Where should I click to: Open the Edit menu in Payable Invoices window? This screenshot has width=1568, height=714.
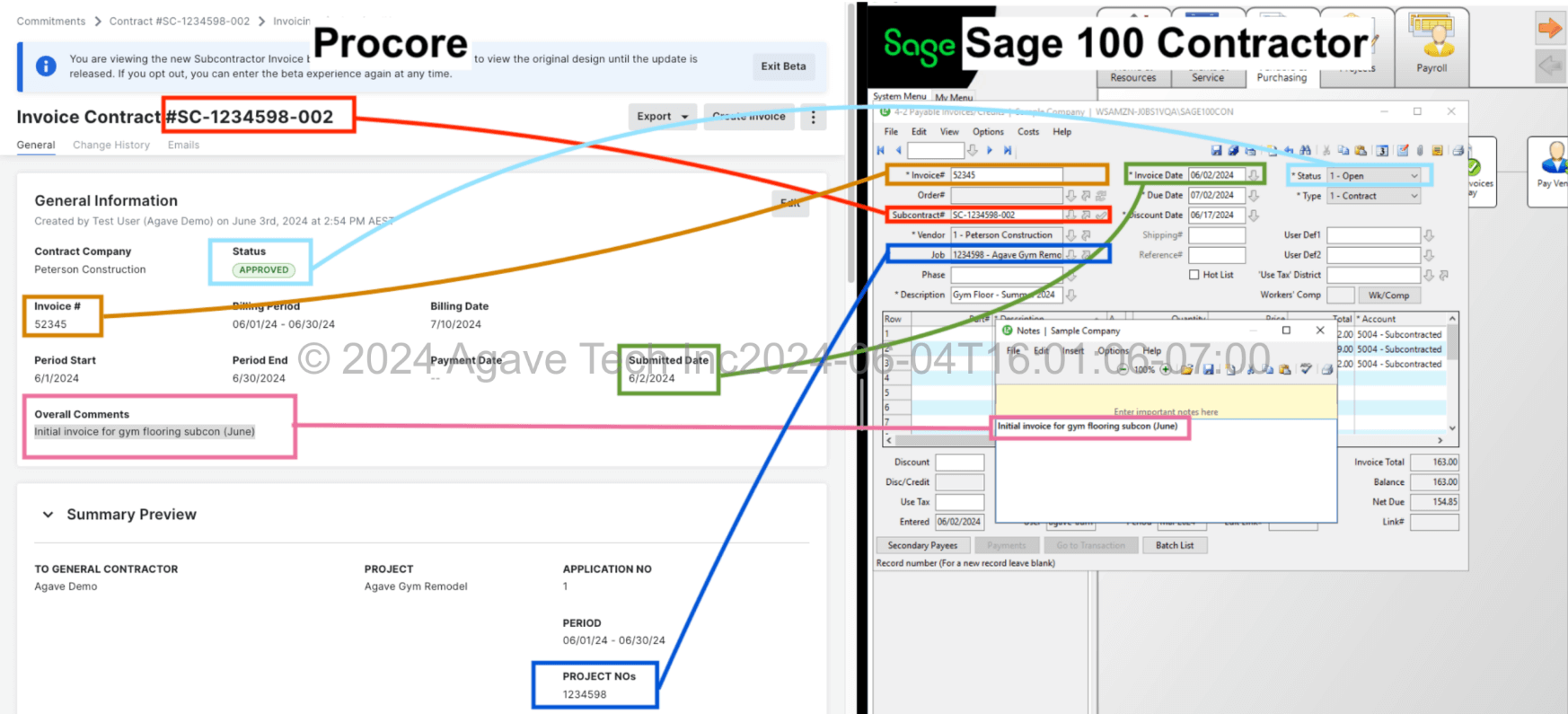[919, 132]
